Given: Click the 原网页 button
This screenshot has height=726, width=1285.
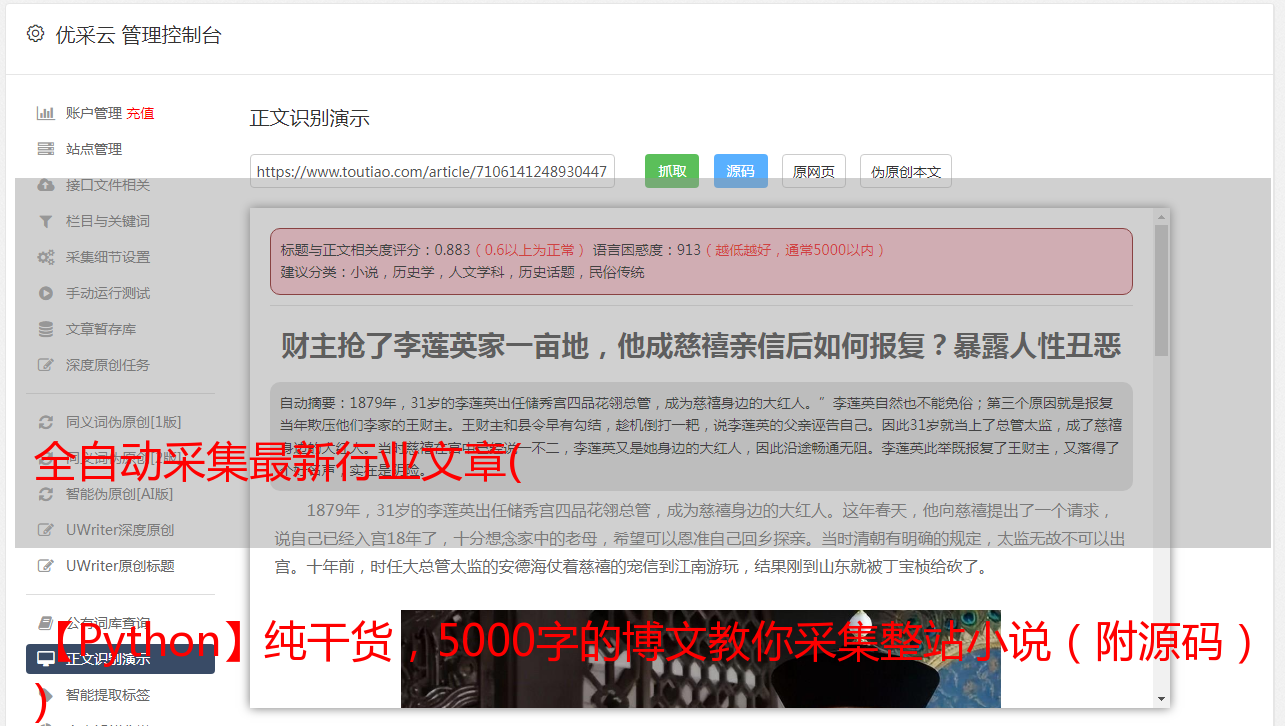Looking at the screenshot, I should 814,171.
